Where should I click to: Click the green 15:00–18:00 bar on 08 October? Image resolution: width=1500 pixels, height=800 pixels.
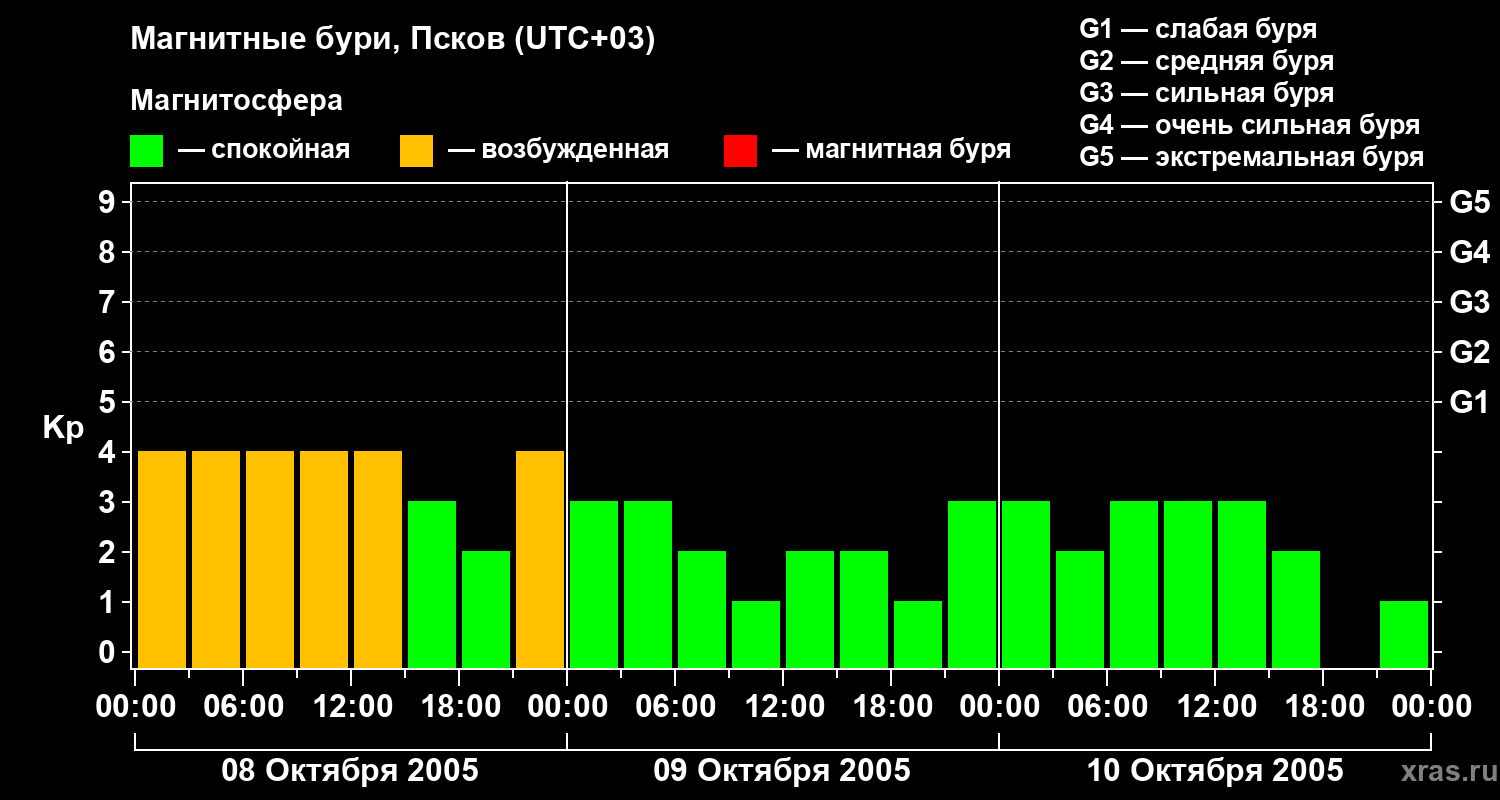pyautogui.click(x=432, y=584)
